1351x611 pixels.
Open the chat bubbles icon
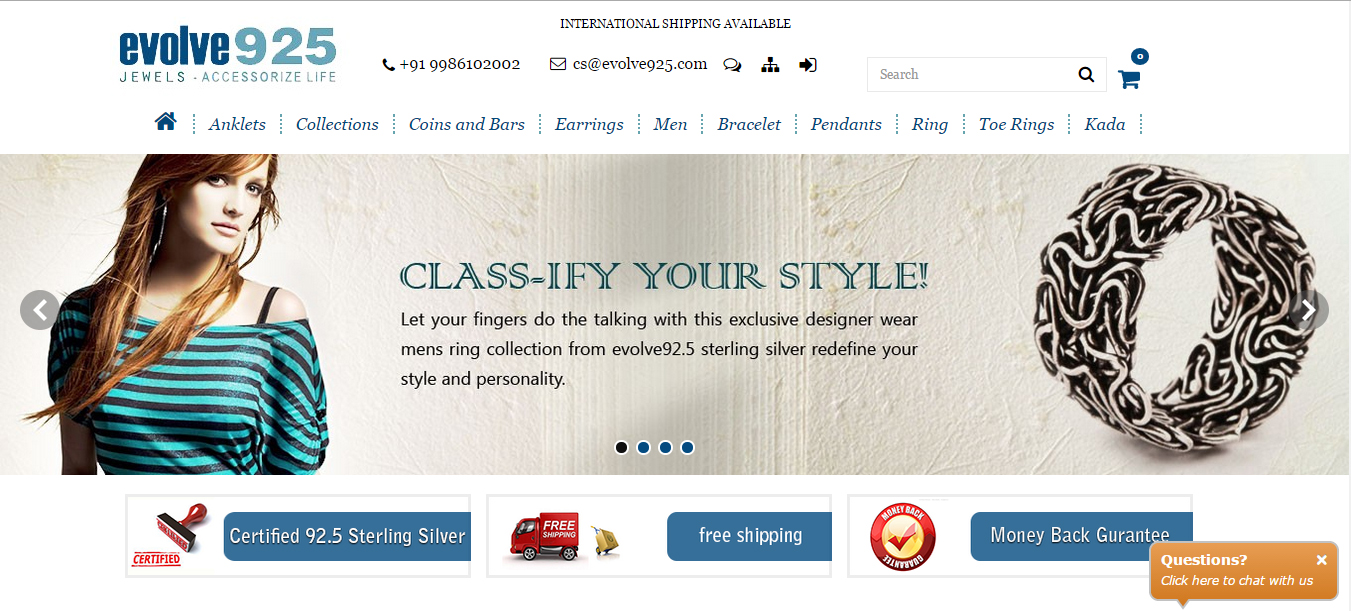(x=732, y=65)
